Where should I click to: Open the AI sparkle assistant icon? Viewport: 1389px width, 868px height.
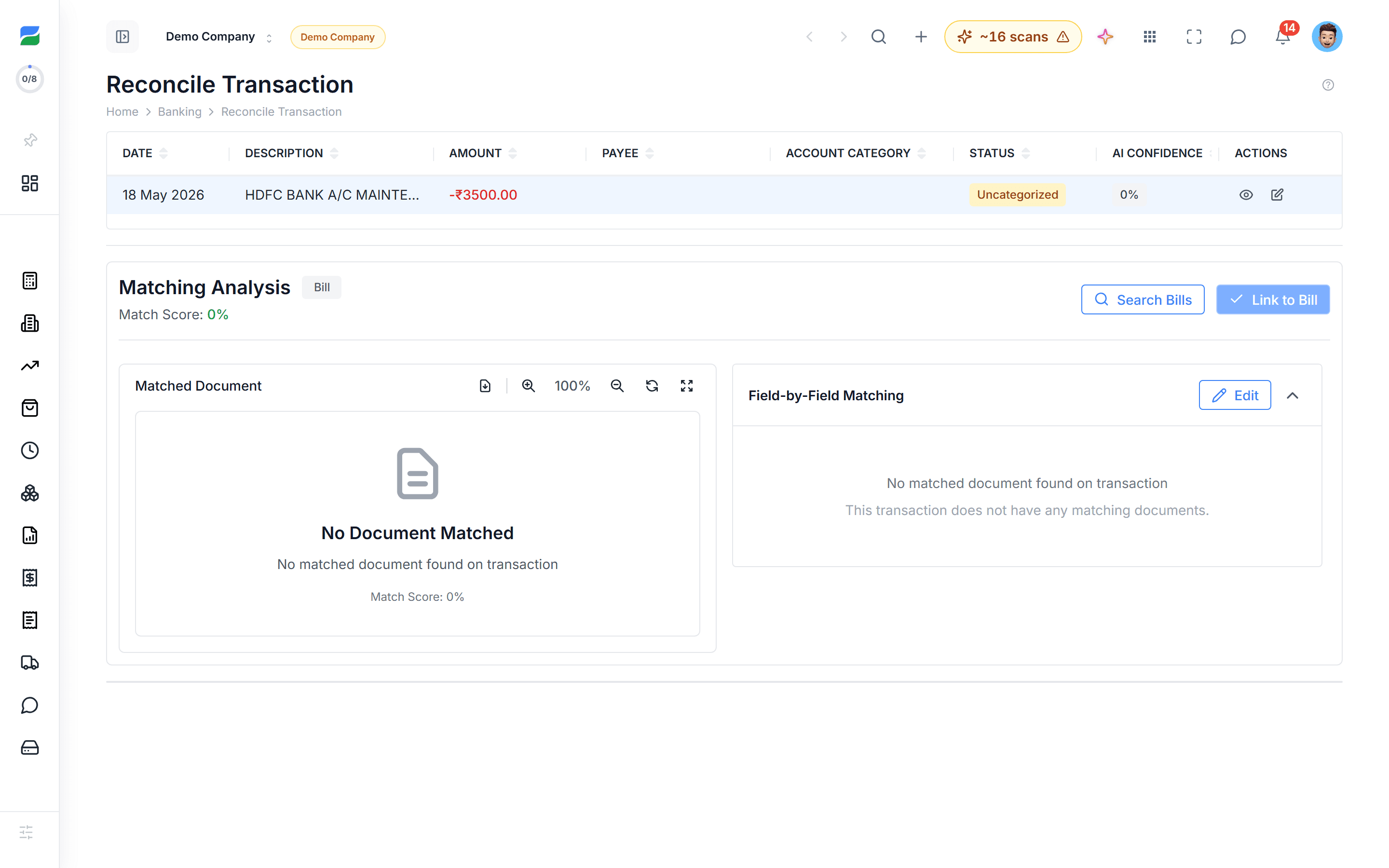pos(1105,37)
